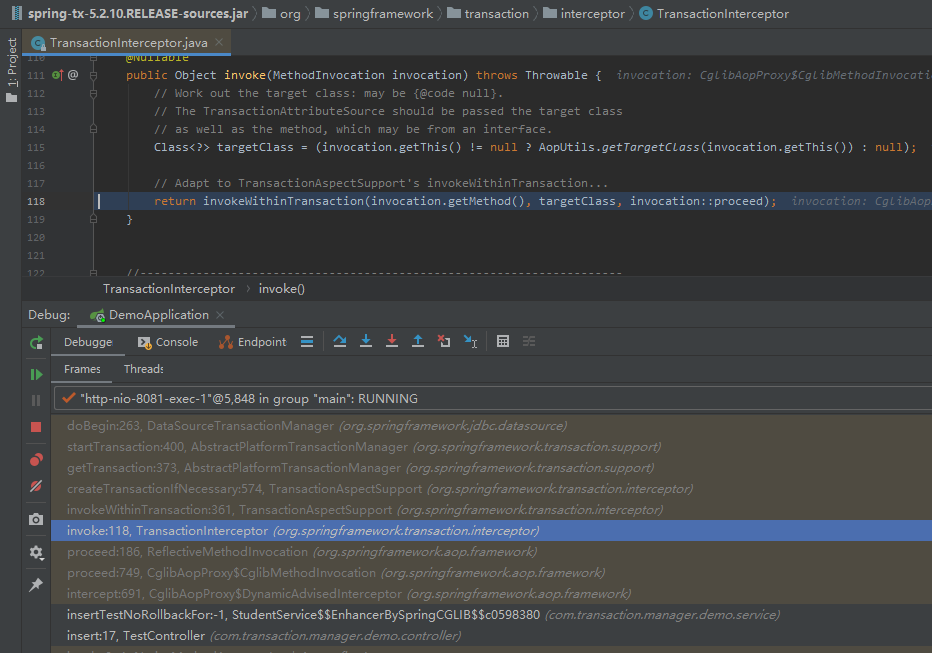Click TransactionInterceptor class breadcrumb
The width and height of the screenshot is (932, 653).
714,14
